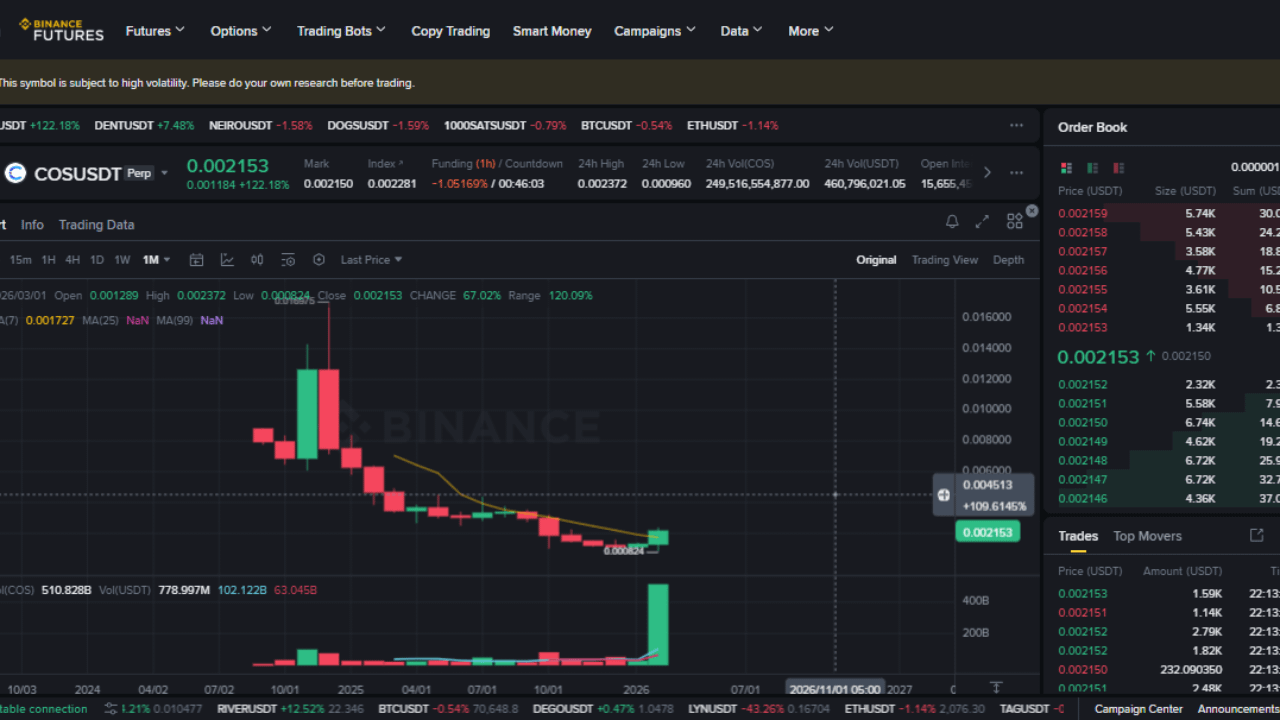This screenshot has height=720, width=1280.
Task: Select DENTUSDT in the ticker strip
Action: click(144, 126)
